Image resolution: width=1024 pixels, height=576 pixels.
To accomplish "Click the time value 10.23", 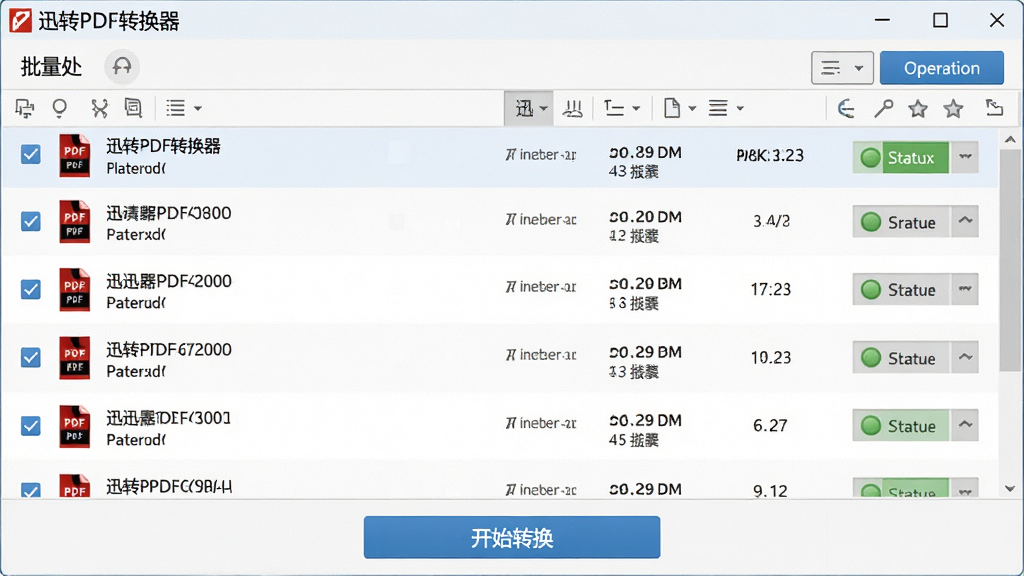I will pos(771,358).
